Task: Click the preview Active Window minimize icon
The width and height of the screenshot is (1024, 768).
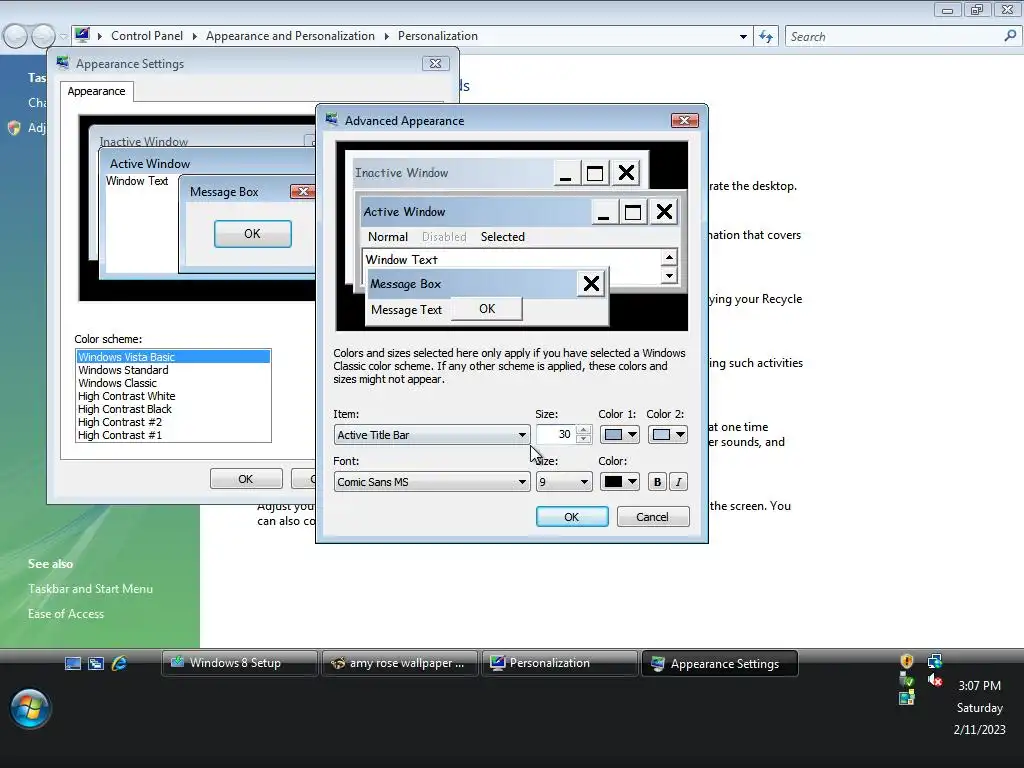Action: click(603, 212)
